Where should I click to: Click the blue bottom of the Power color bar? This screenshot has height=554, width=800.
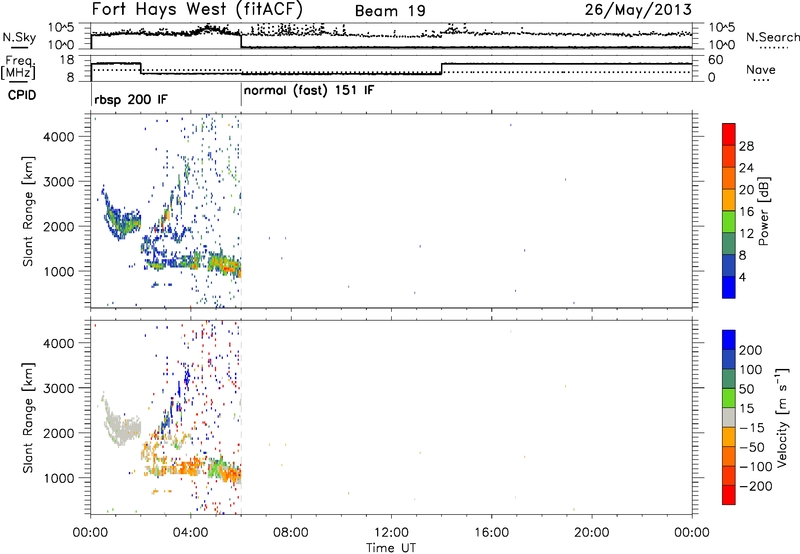click(729, 287)
